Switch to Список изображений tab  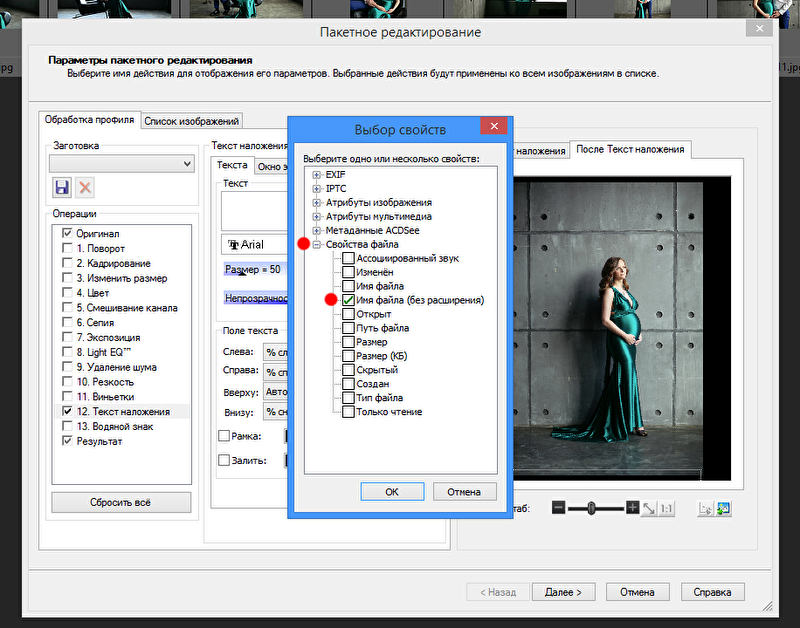(x=191, y=121)
